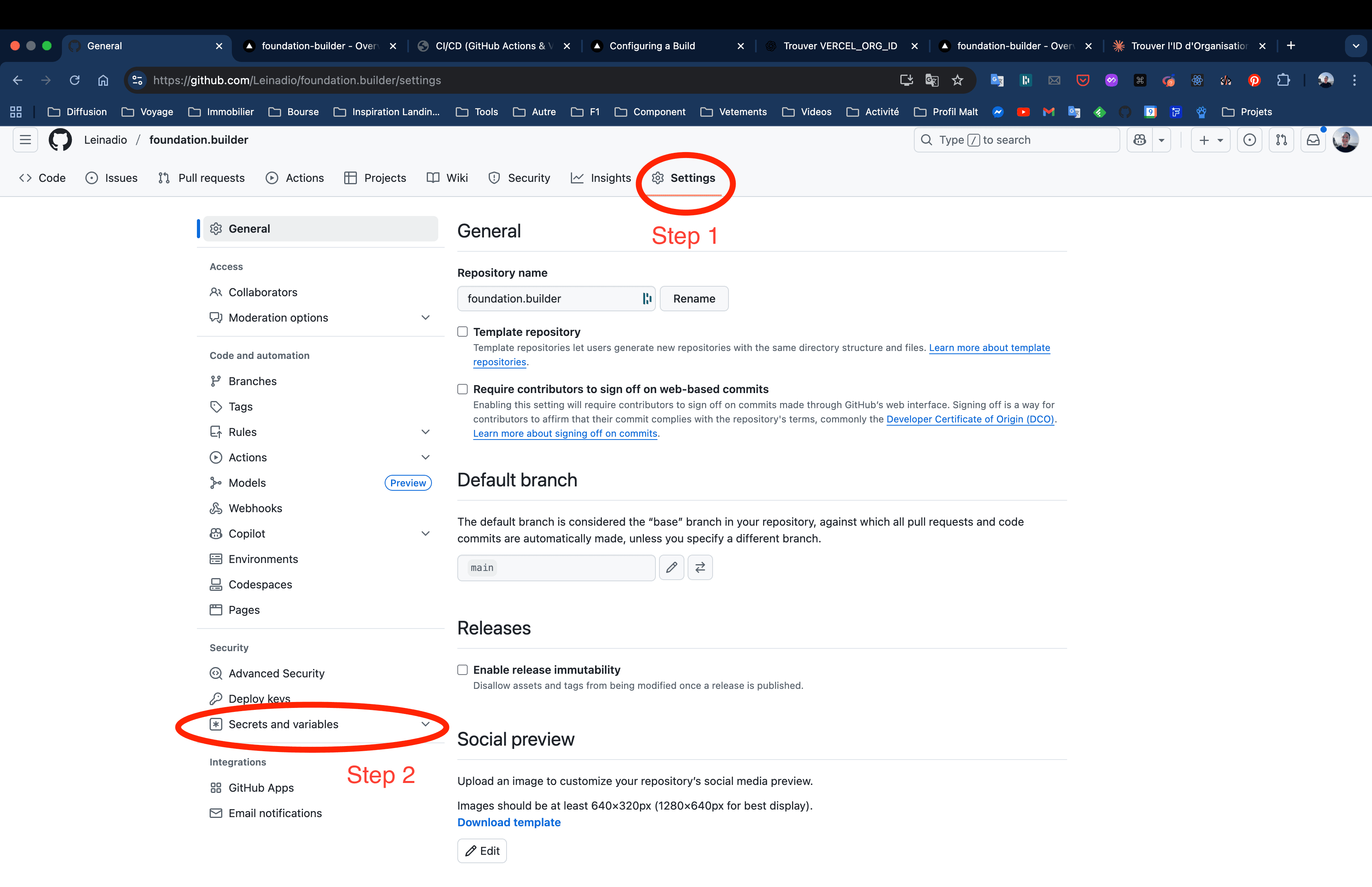
Task: Click the switch default branch arrows icon
Action: point(700,567)
